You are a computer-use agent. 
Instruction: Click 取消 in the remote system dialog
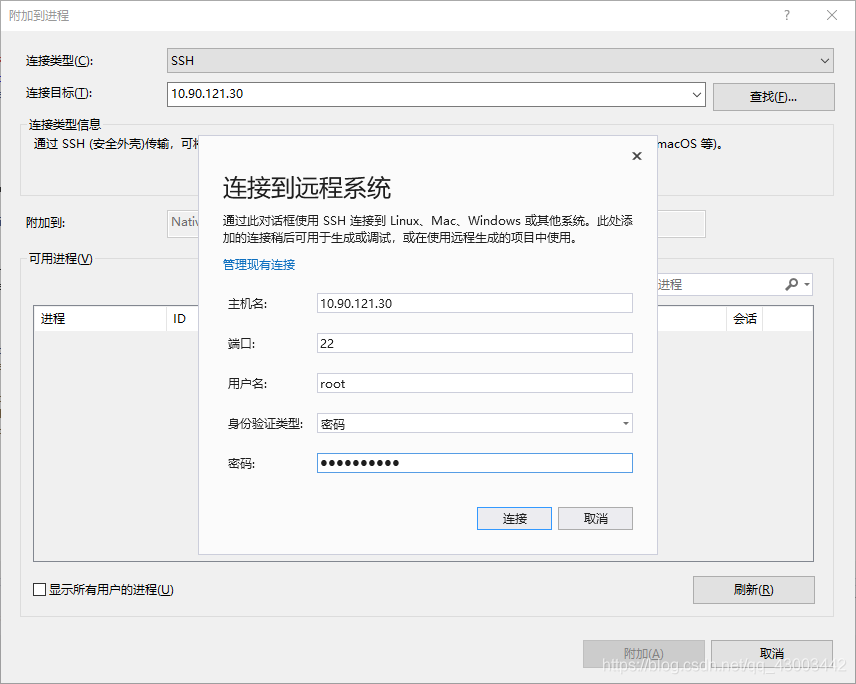pyautogui.click(x=595, y=518)
